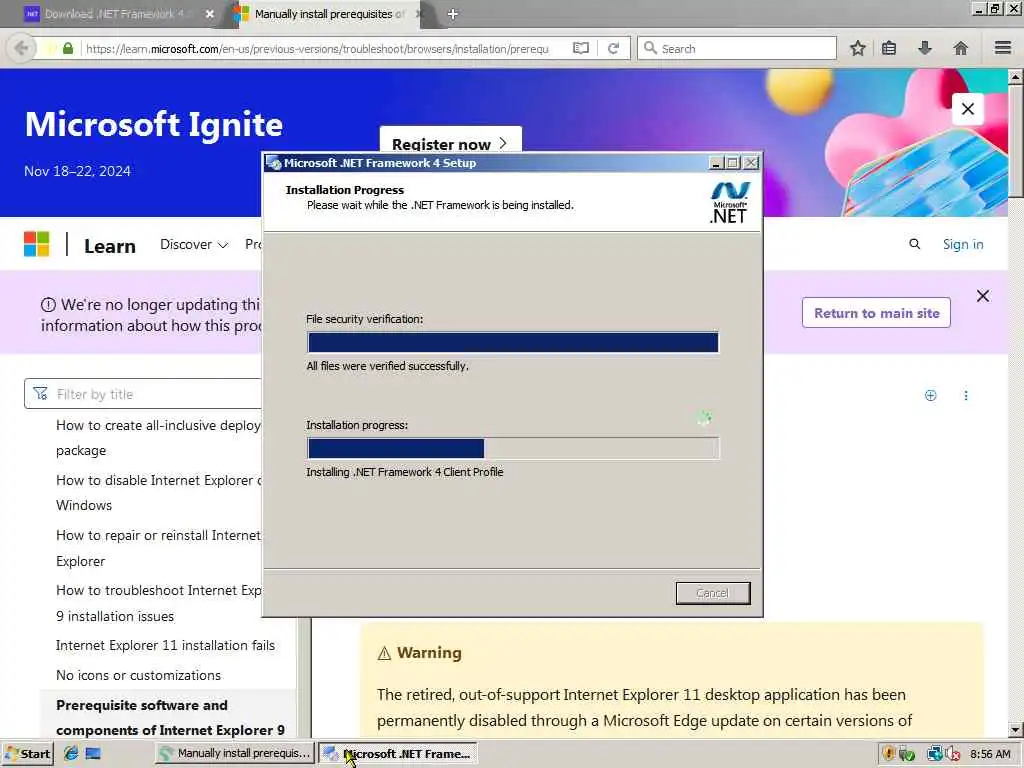Screen dimensions: 1024x768
Task: Click the Installing .NET Framework 4 Client Profile text
Action: click(x=405, y=472)
